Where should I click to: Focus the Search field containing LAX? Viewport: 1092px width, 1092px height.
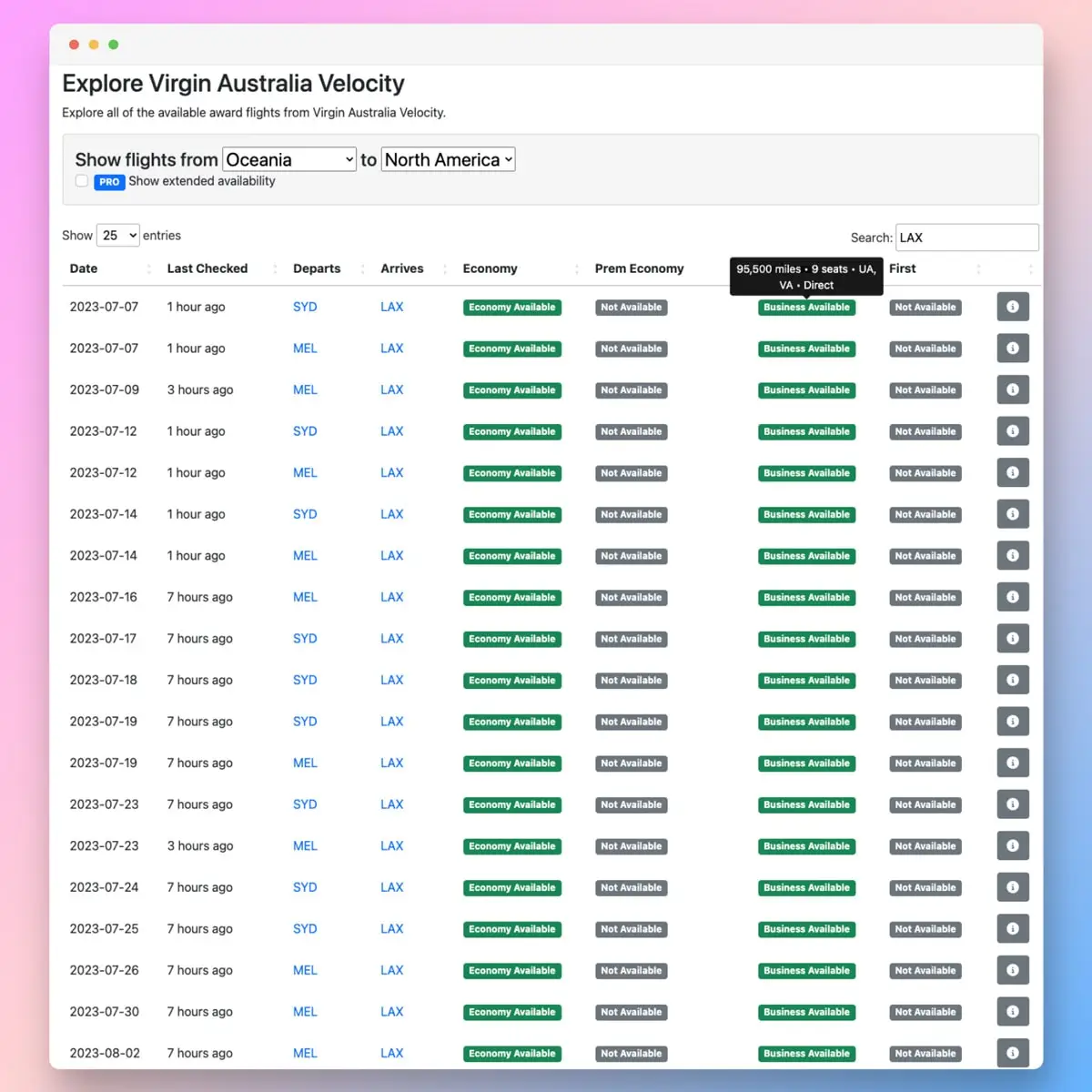tap(967, 238)
